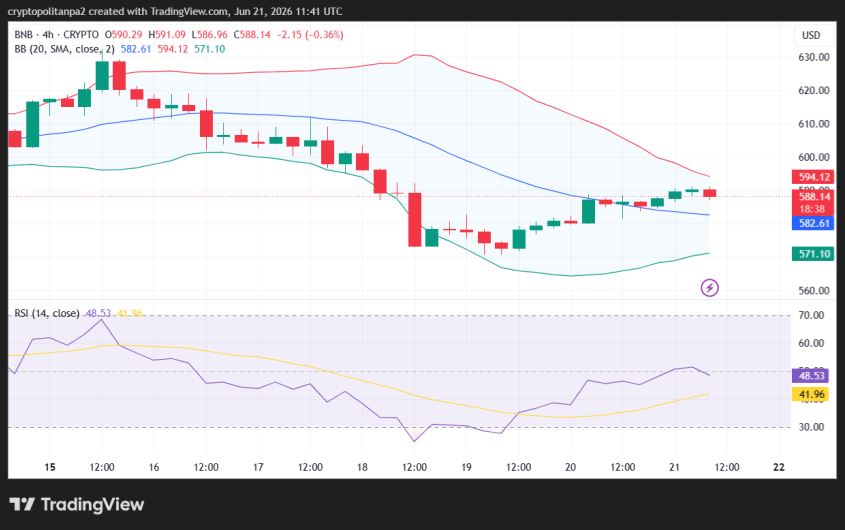
Task: Click the 30.00 RSI axis label
Action: [811, 427]
